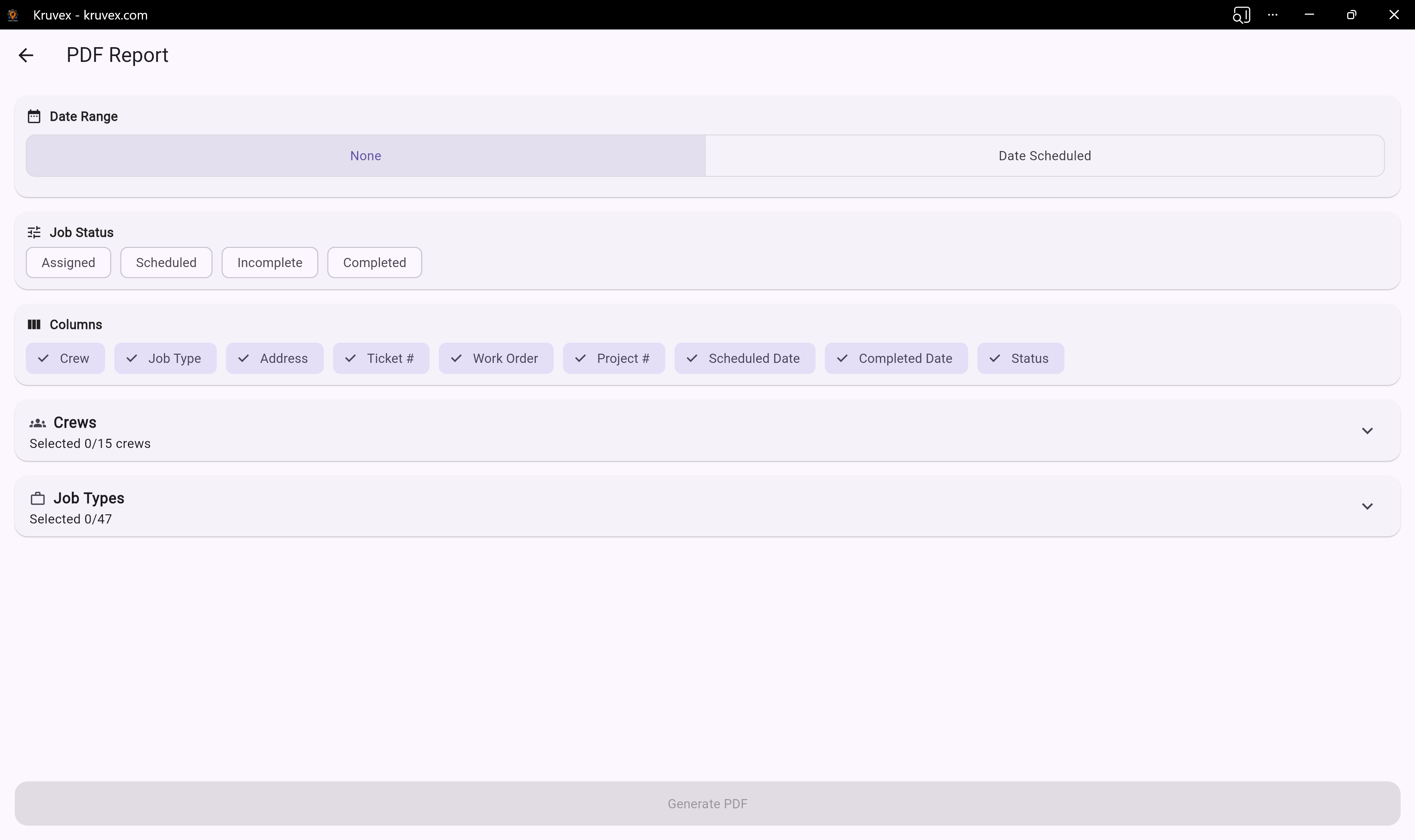Click the Date Range calendar icon
1415x840 pixels.
pos(34,116)
